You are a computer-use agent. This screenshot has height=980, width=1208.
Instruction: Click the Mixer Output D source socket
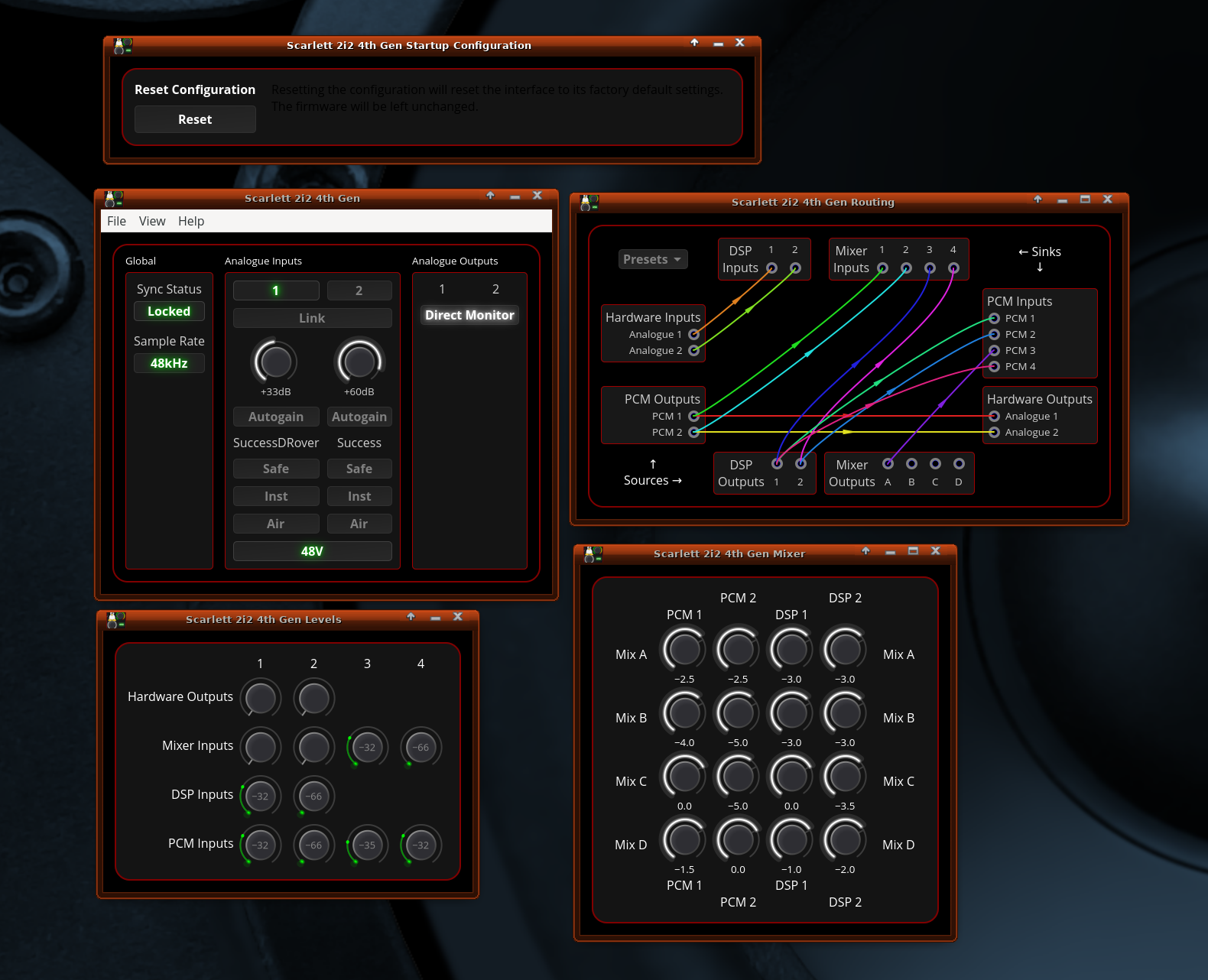point(959,463)
